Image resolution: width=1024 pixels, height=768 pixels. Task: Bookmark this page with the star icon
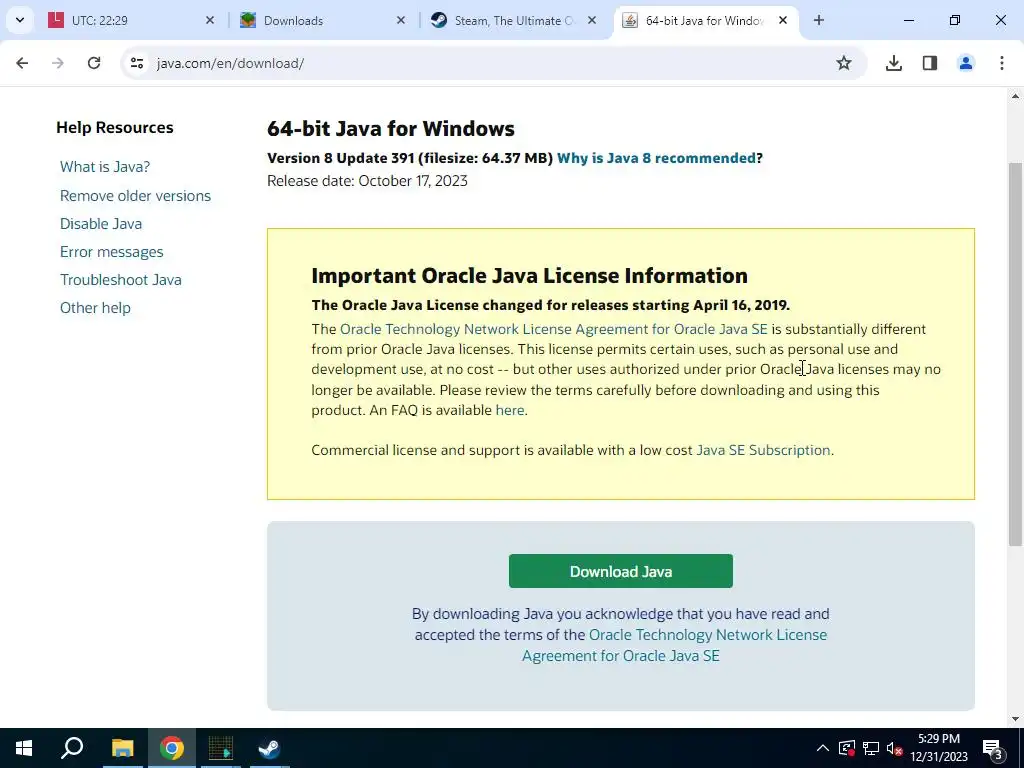844,63
